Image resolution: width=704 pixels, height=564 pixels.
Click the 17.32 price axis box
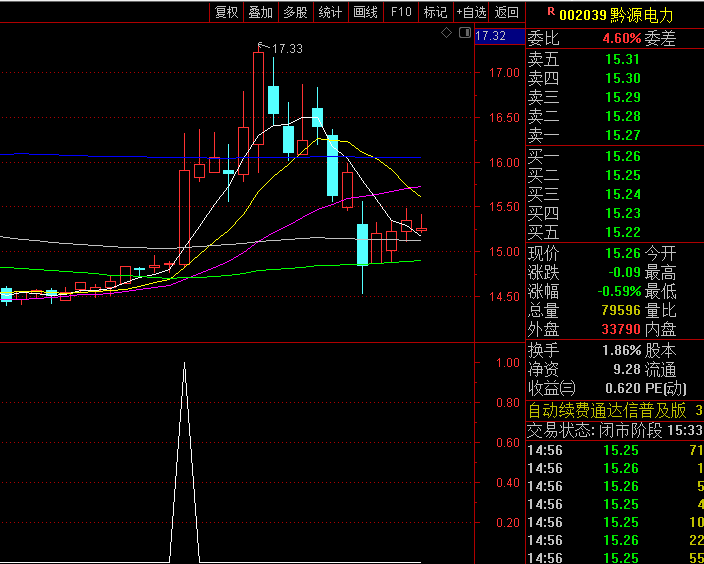(500, 36)
